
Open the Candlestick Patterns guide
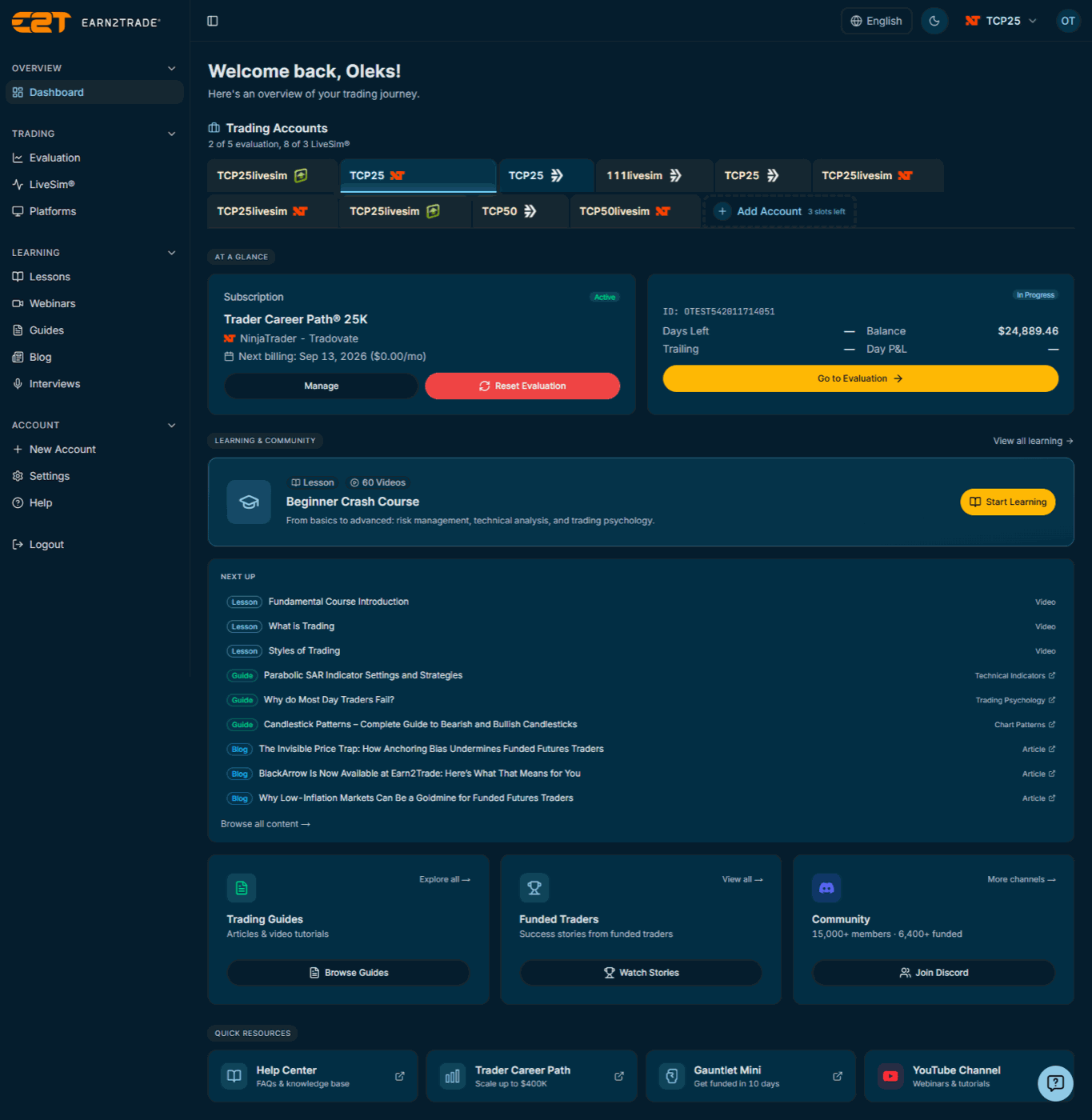click(641, 725)
